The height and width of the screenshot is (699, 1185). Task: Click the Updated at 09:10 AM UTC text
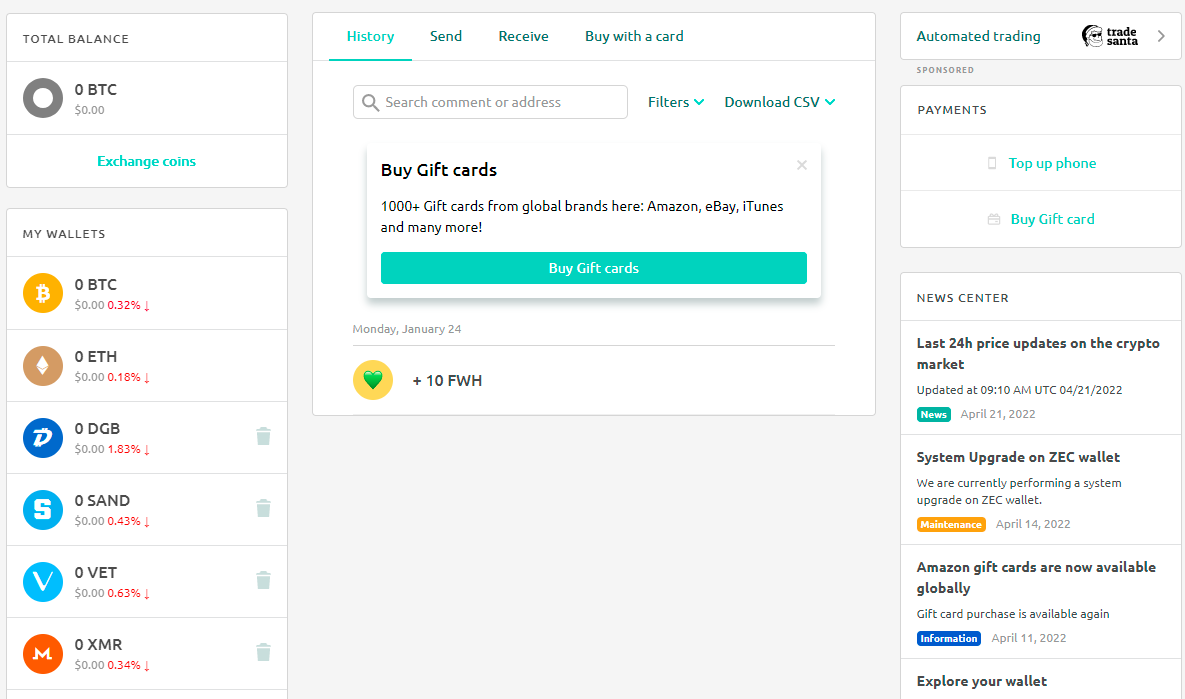[x=1019, y=390]
